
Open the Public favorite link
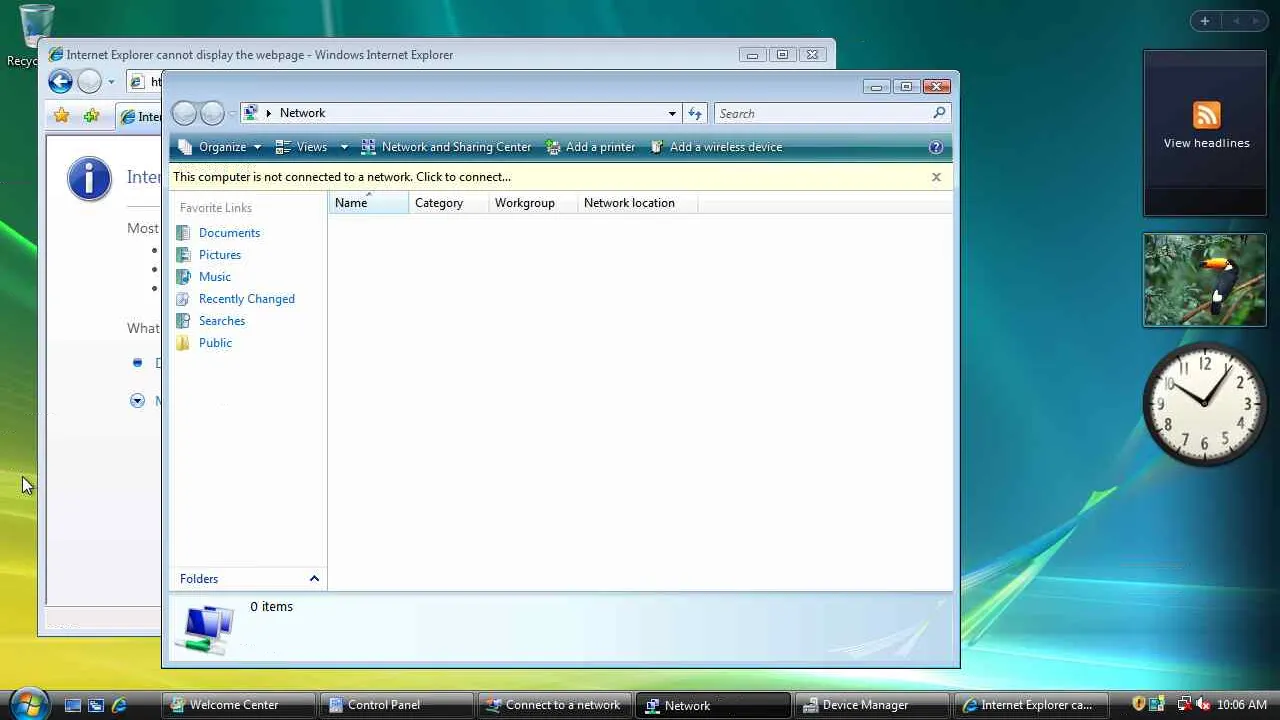point(215,343)
